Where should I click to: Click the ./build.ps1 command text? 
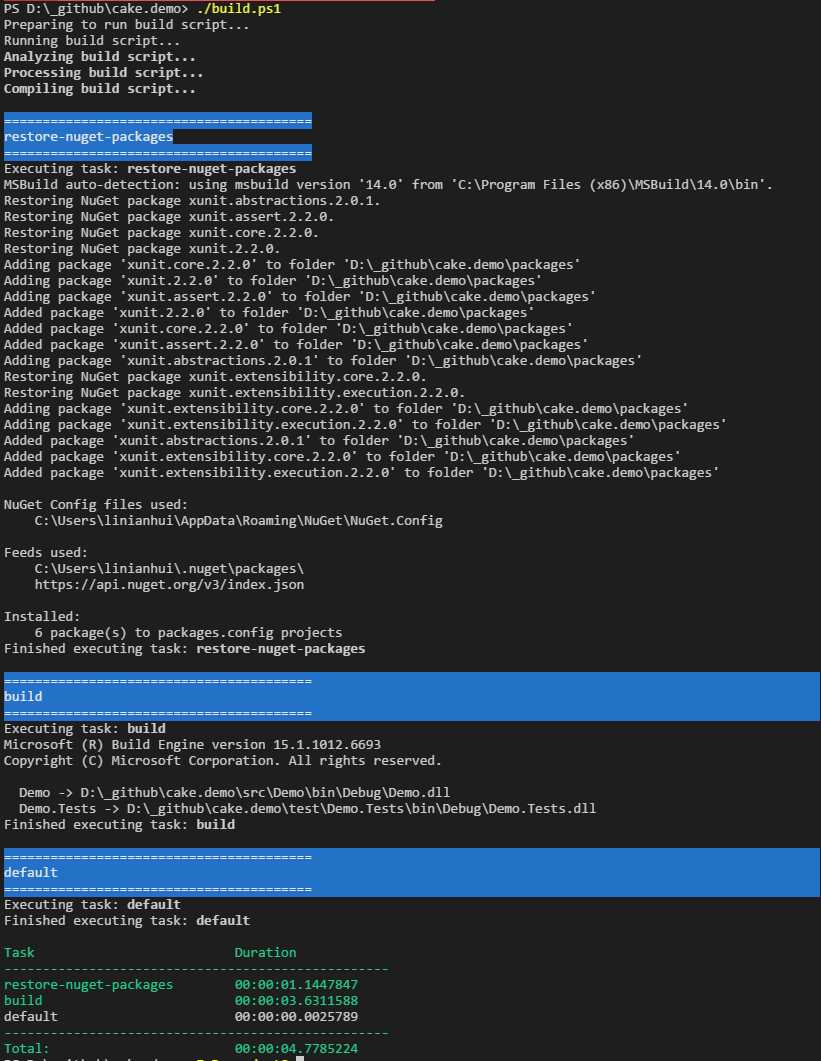click(239, 9)
